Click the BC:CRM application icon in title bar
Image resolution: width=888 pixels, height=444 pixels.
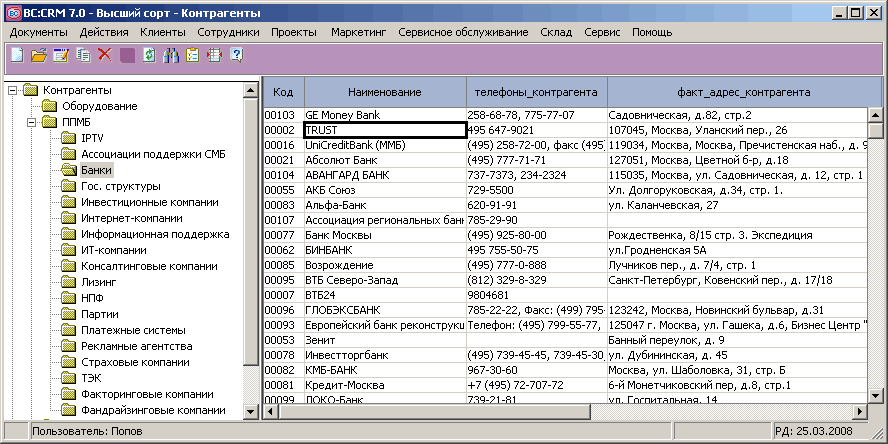click(12, 12)
